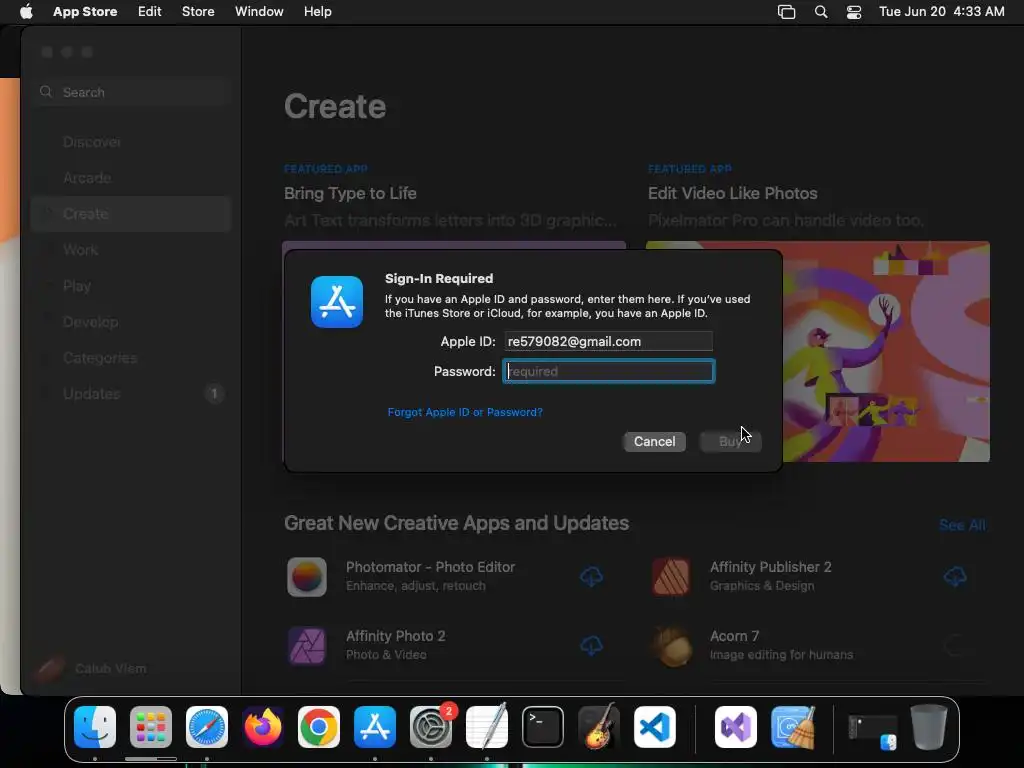The height and width of the screenshot is (768, 1024).
Task: Click the App Store search field
Action: [131, 92]
